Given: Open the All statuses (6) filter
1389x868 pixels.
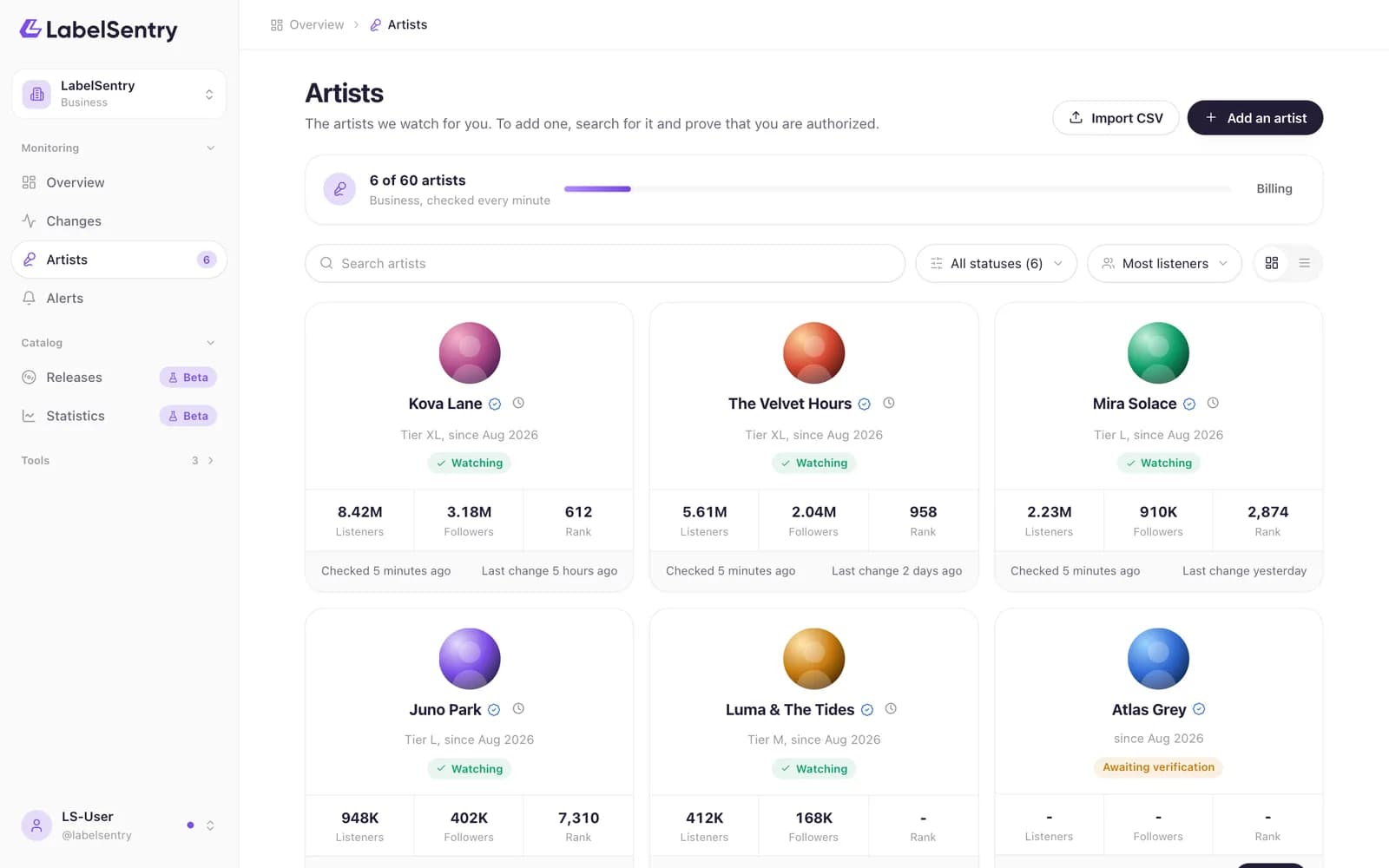Looking at the screenshot, I should tap(996, 263).
